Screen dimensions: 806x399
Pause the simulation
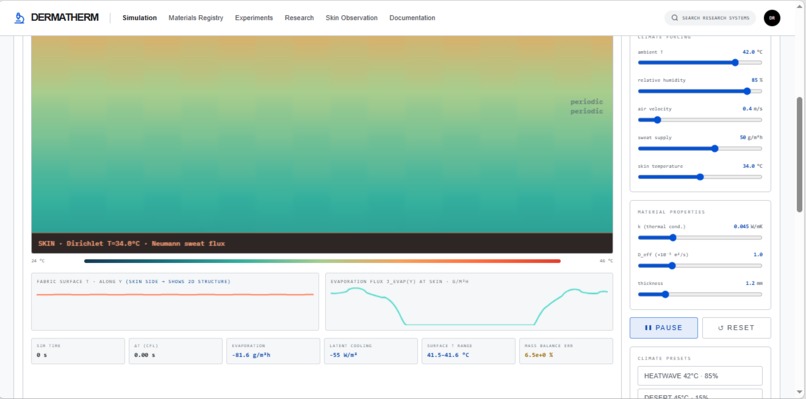point(664,328)
